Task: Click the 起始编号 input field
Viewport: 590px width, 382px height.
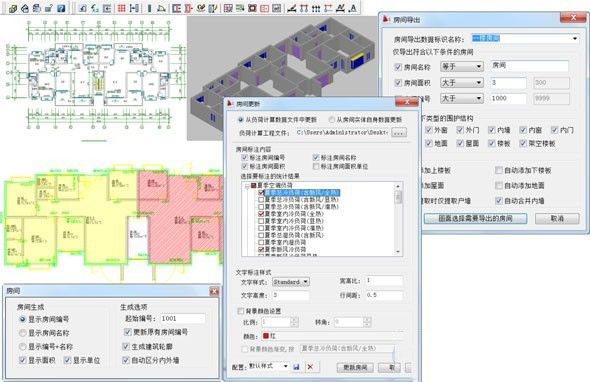Action: (182, 318)
